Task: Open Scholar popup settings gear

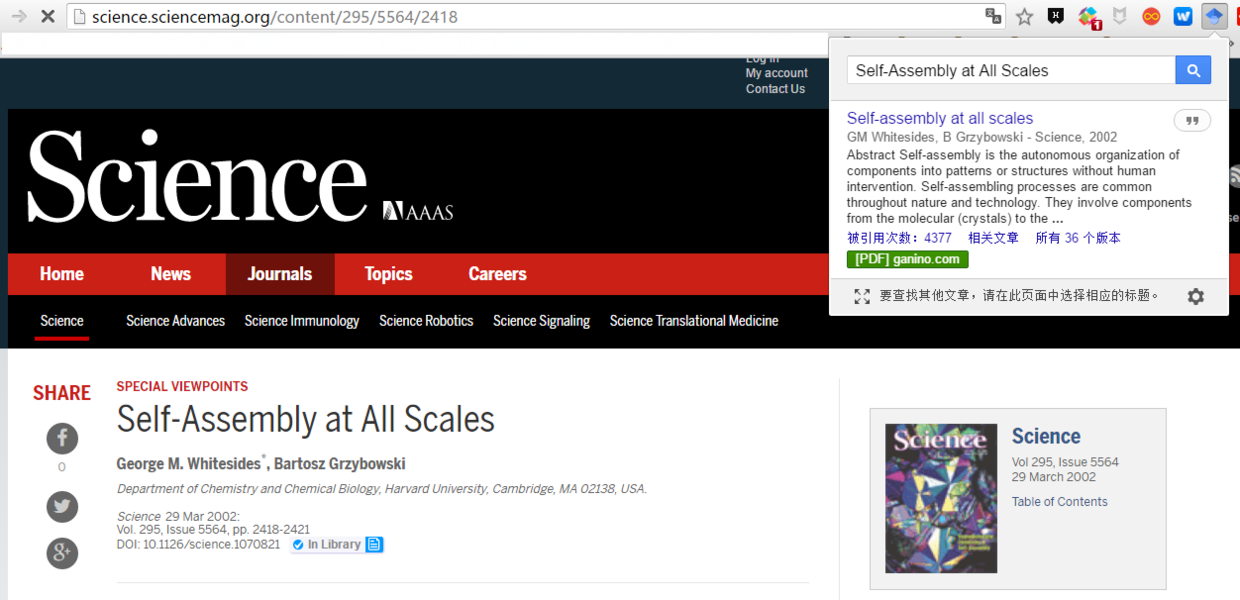Action: [x=1195, y=296]
